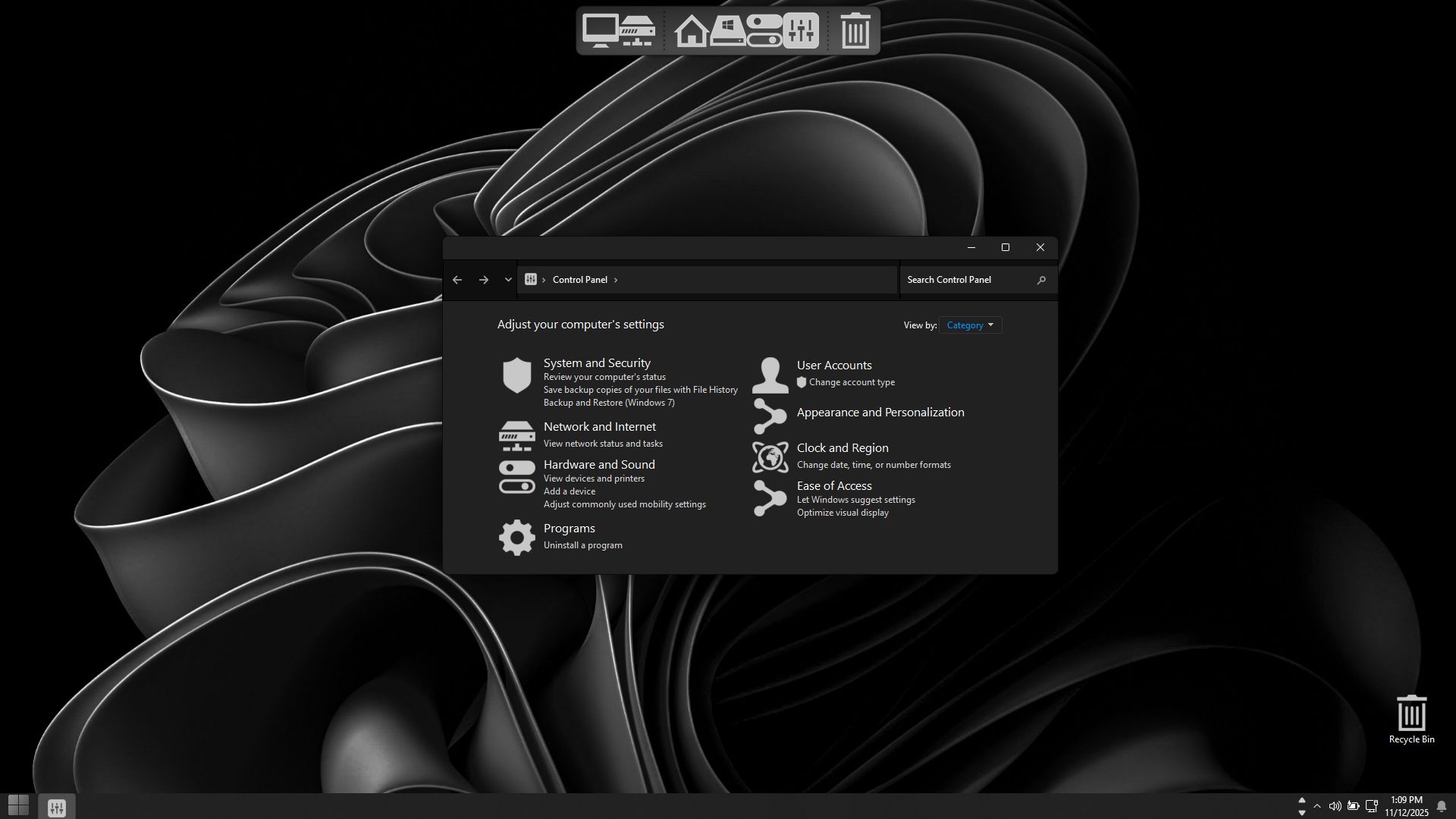Click the gear icon next to Programs
The width and height of the screenshot is (1456, 819).
[517, 537]
